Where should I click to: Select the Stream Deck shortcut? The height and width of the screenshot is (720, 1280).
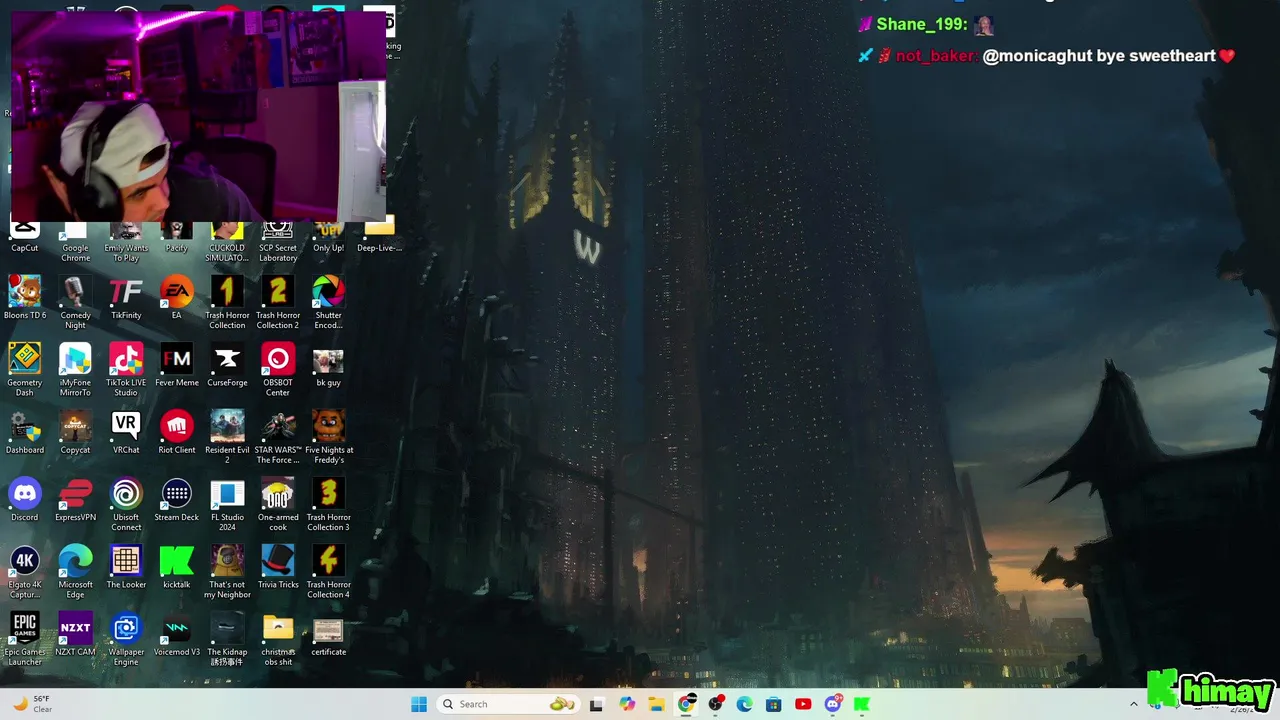click(177, 500)
